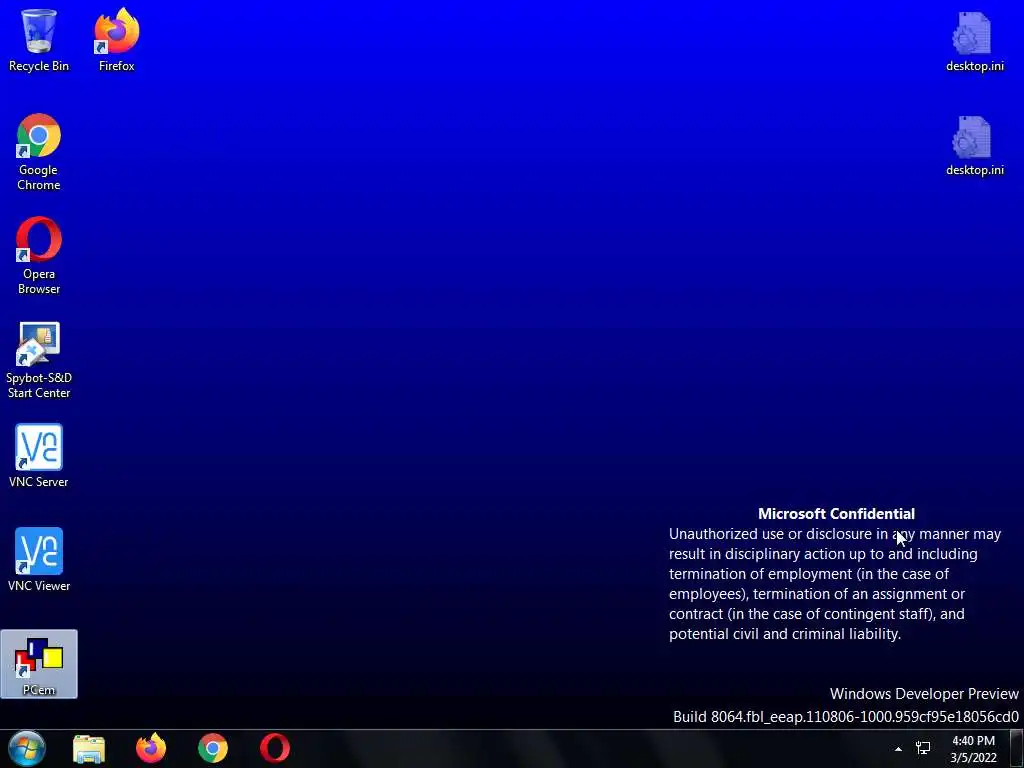This screenshot has height=768, width=1024.
Task: Select the PCem desktop shortcut
Action: click(39, 664)
